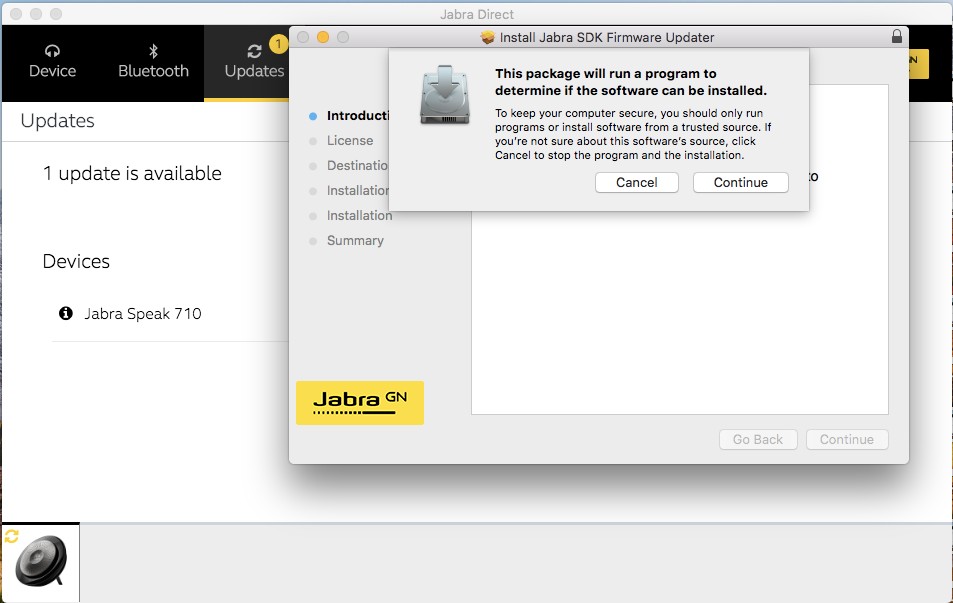Click the Updates page heading

57,120
